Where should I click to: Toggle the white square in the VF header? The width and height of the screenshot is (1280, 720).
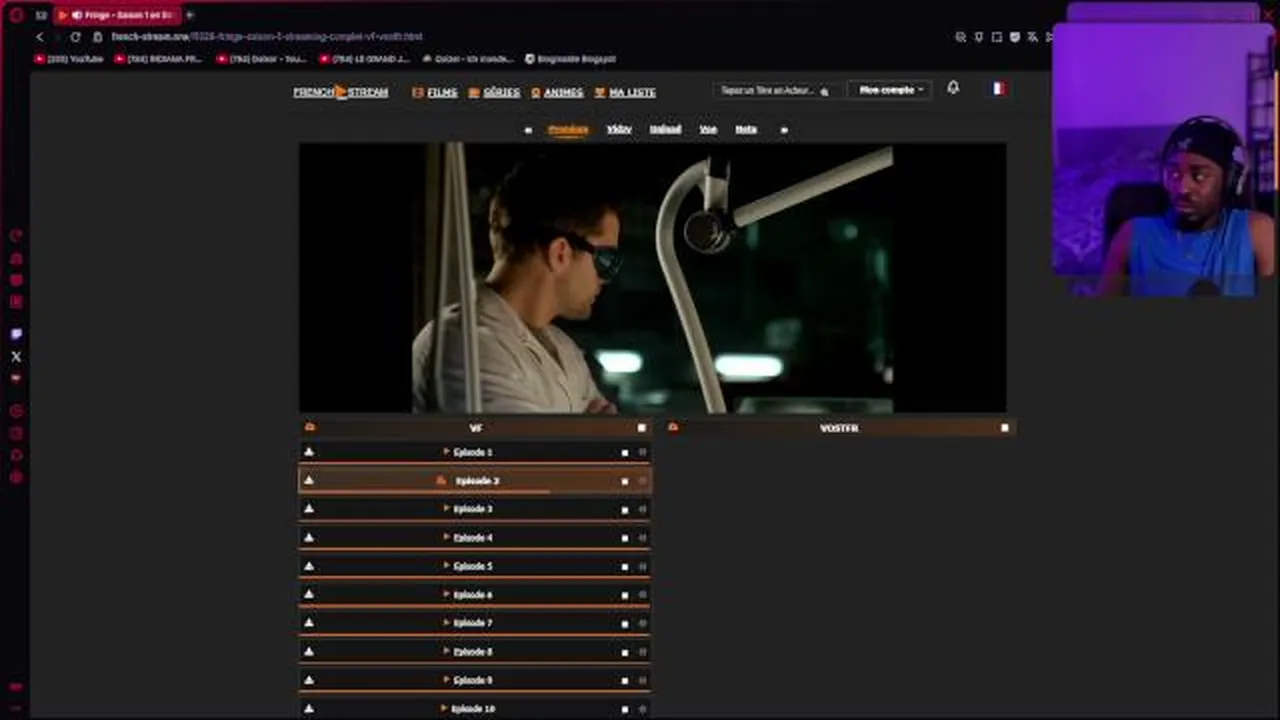pos(642,428)
